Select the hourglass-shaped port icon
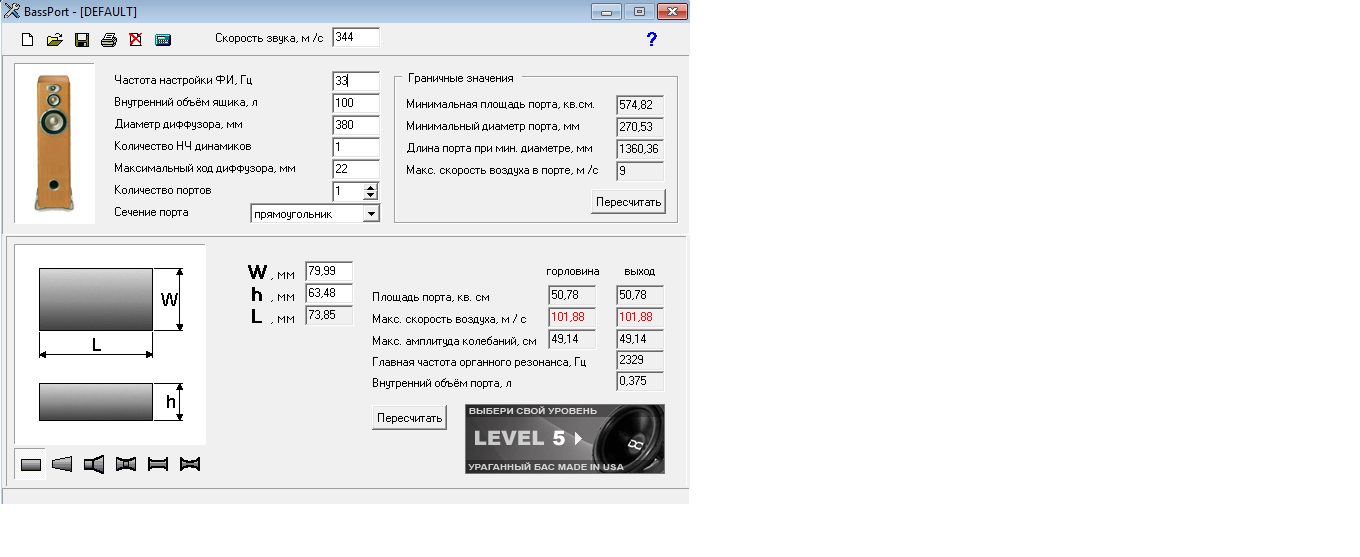1360x557 pixels. coord(190,464)
